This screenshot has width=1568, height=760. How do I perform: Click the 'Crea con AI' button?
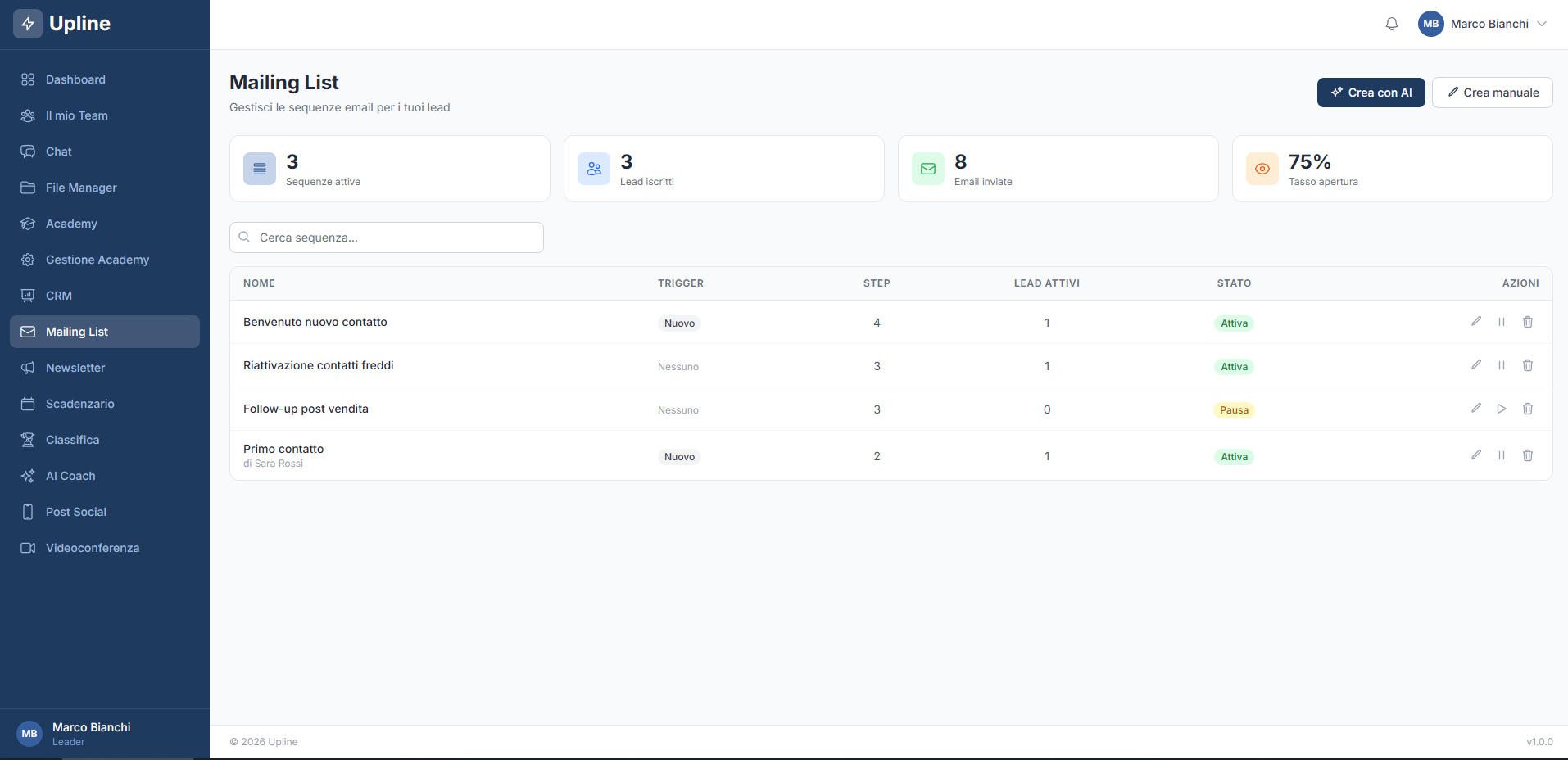[1371, 92]
